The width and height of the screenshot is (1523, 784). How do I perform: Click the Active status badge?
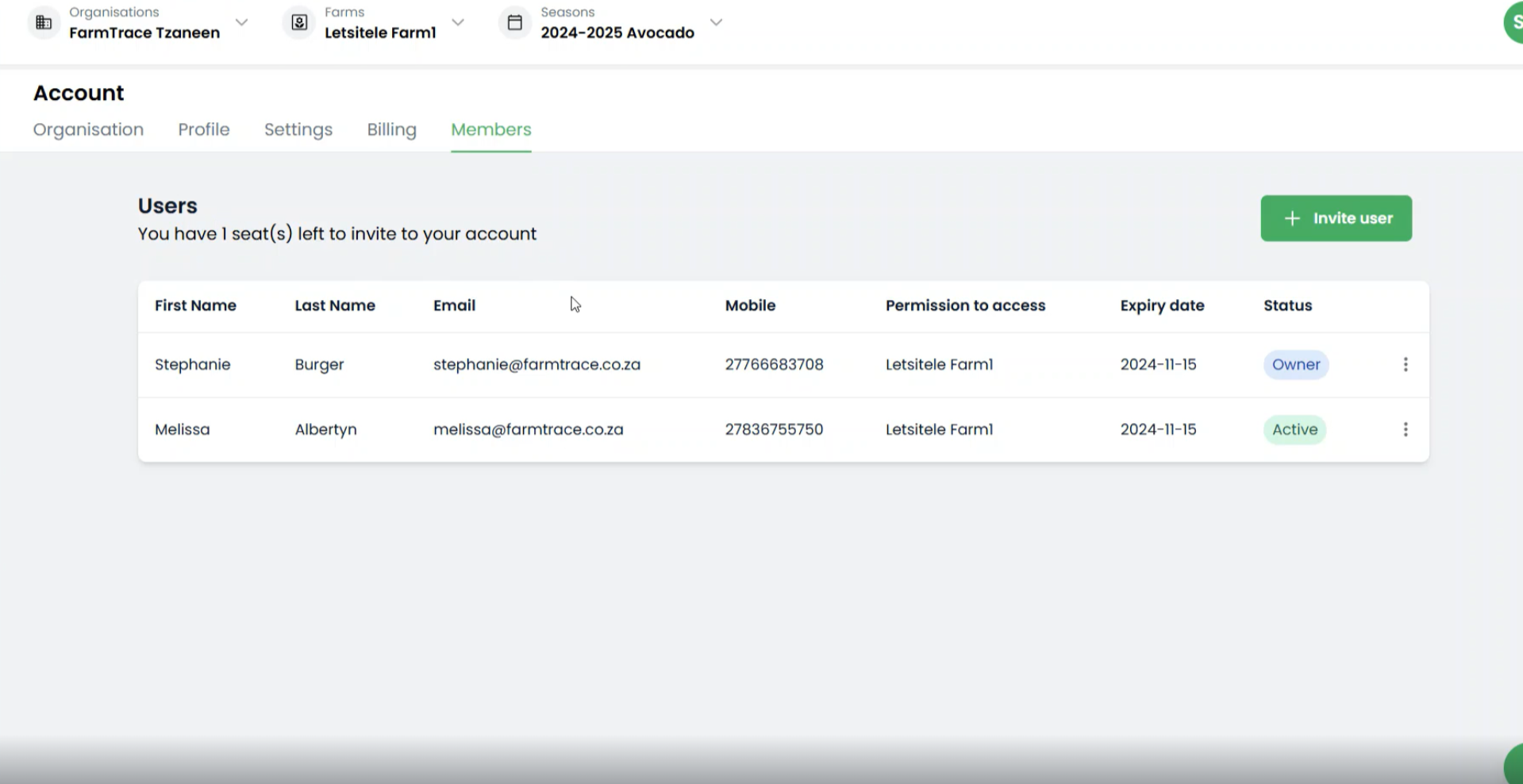coord(1294,429)
